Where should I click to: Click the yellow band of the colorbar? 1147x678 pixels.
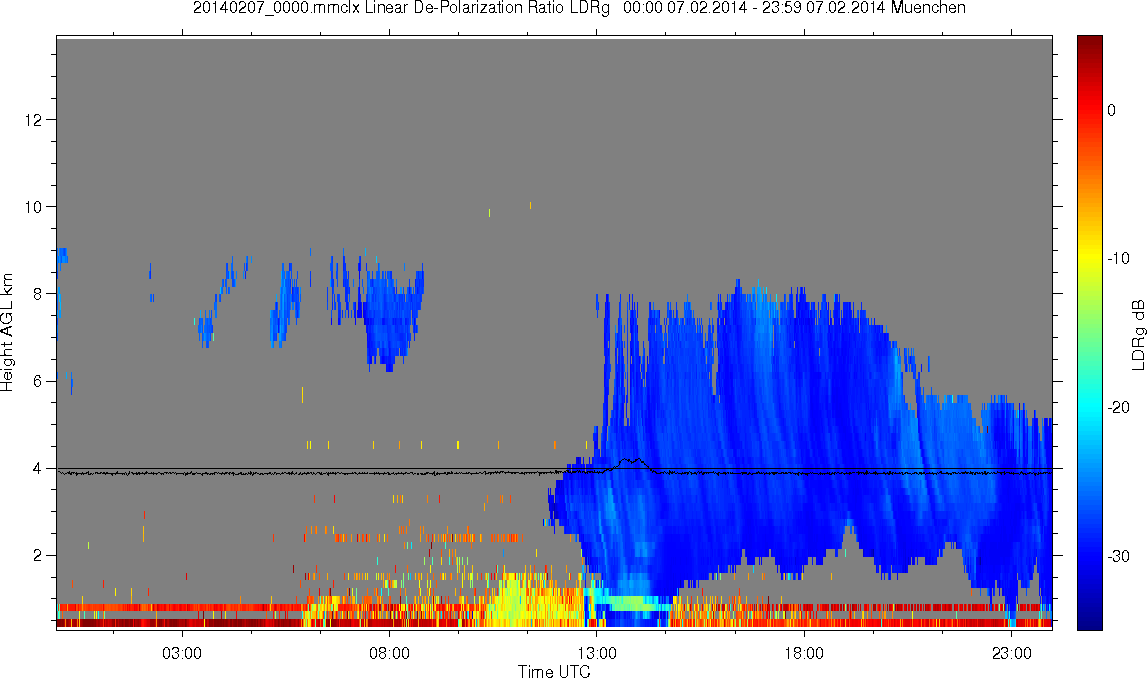(x=1089, y=258)
